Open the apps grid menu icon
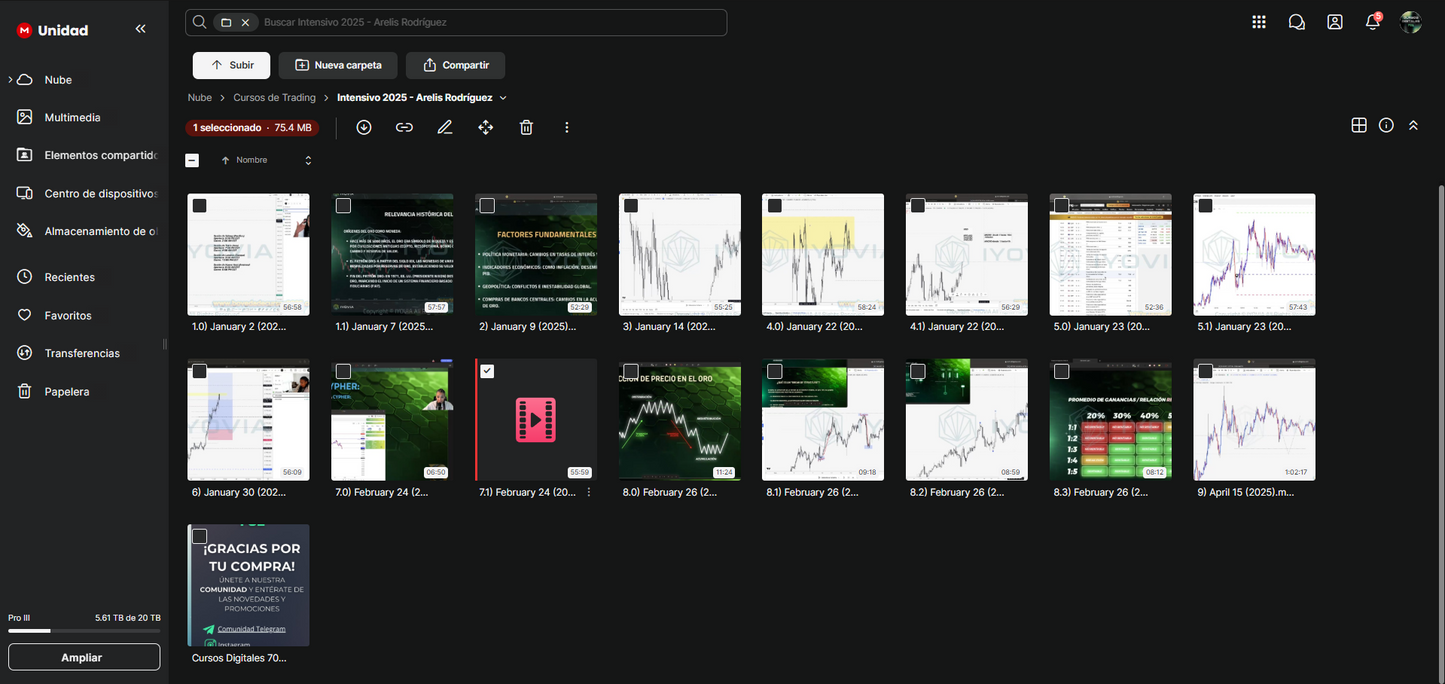The height and width of the screenshot is (684, 1445). (x=1259, y=22)
